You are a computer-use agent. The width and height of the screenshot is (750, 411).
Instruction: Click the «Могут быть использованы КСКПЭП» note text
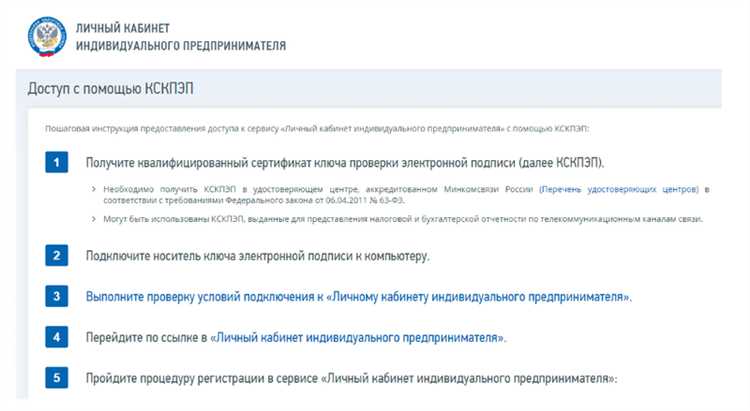coord(403,219)
